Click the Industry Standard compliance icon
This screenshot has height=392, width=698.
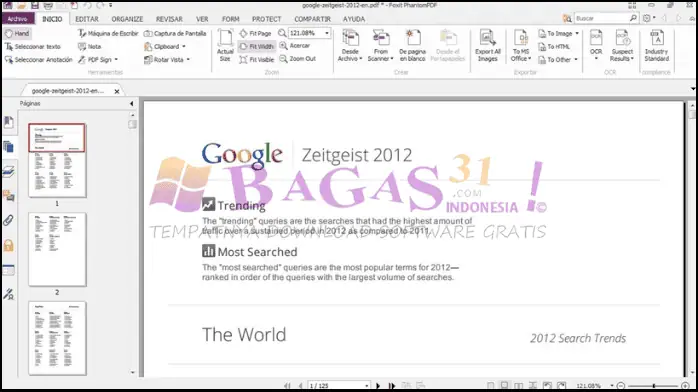point(657,45)
